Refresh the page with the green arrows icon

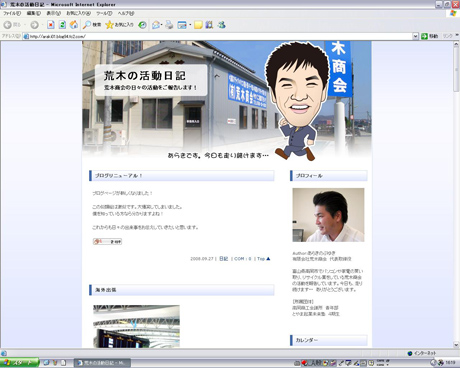pos(62,25)
